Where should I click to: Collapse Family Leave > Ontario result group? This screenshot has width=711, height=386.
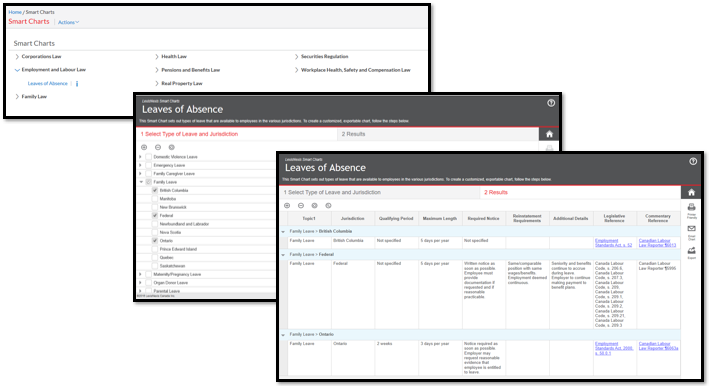pyautogui.click(x=283, y=335)
